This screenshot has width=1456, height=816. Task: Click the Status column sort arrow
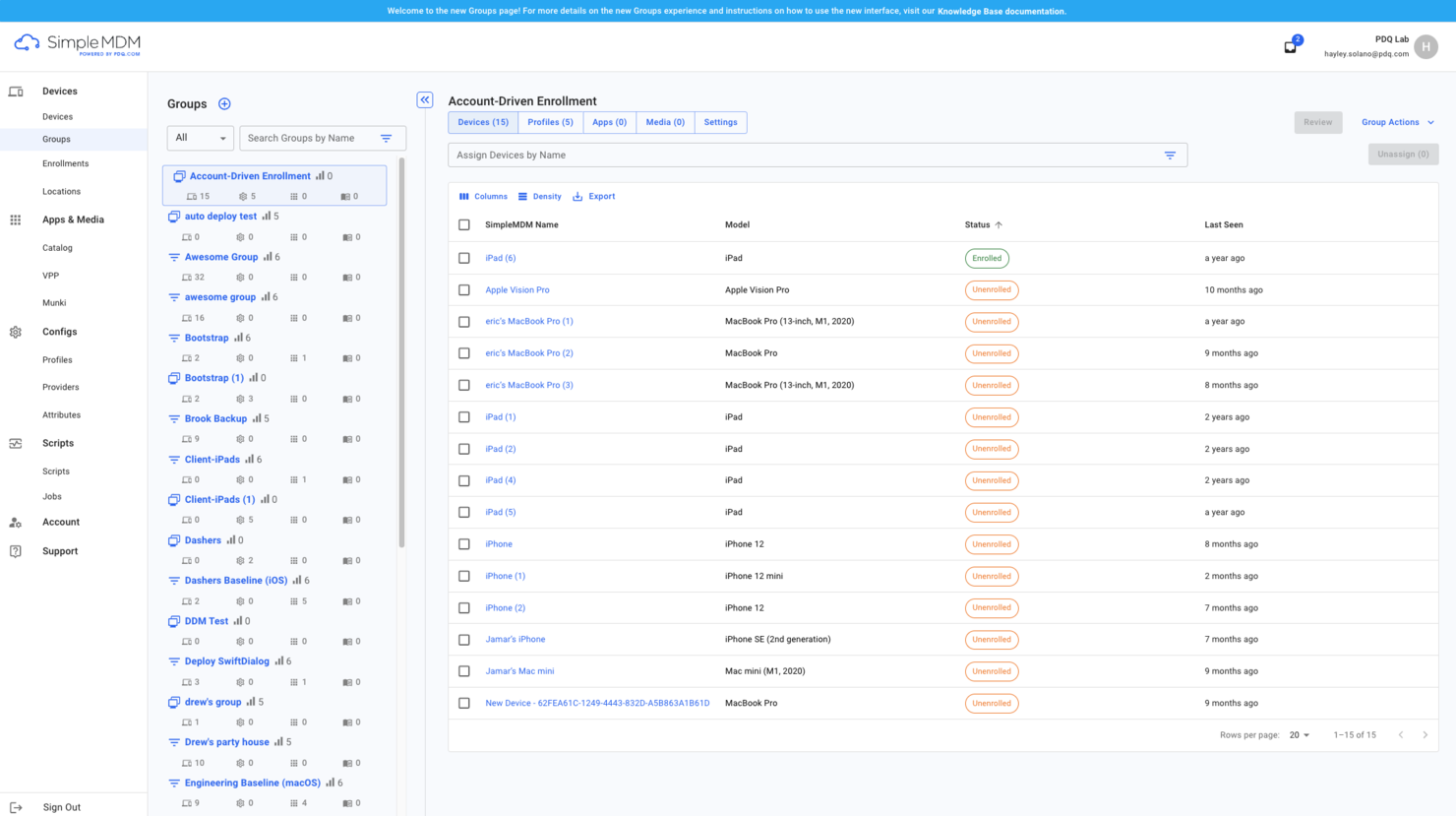coord(999,225)
